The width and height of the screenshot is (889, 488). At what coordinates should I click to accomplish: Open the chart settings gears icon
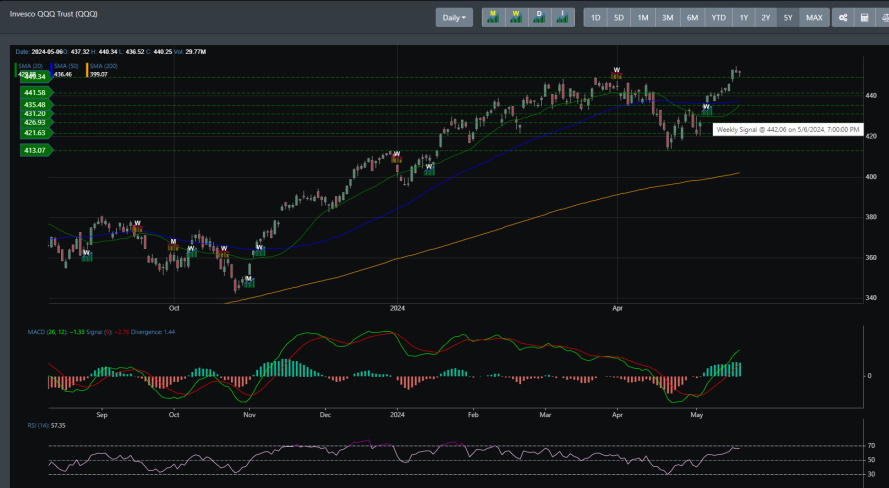[843, 18]
